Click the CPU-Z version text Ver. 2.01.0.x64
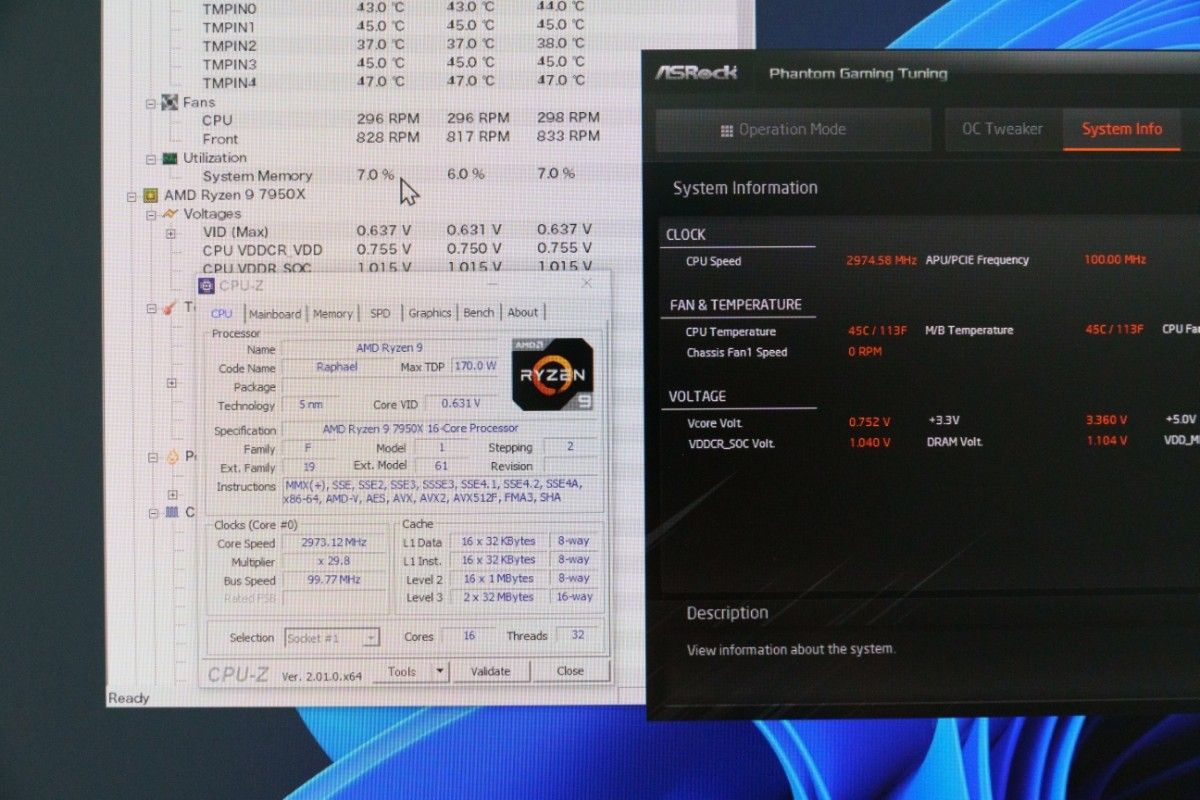1200x800 pixels. click(321, 676)
